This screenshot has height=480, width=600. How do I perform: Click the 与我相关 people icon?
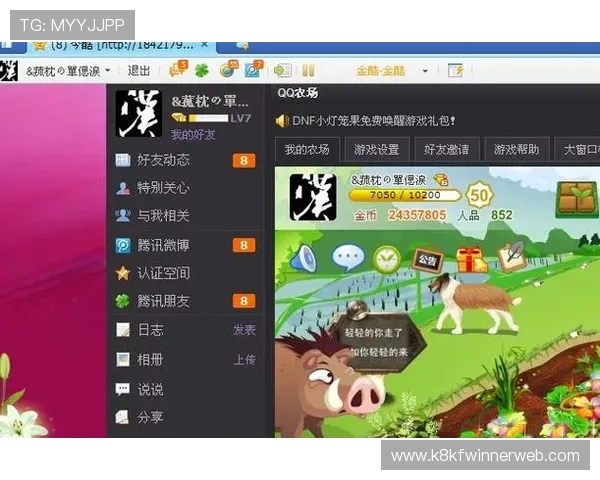coord(123,216)
